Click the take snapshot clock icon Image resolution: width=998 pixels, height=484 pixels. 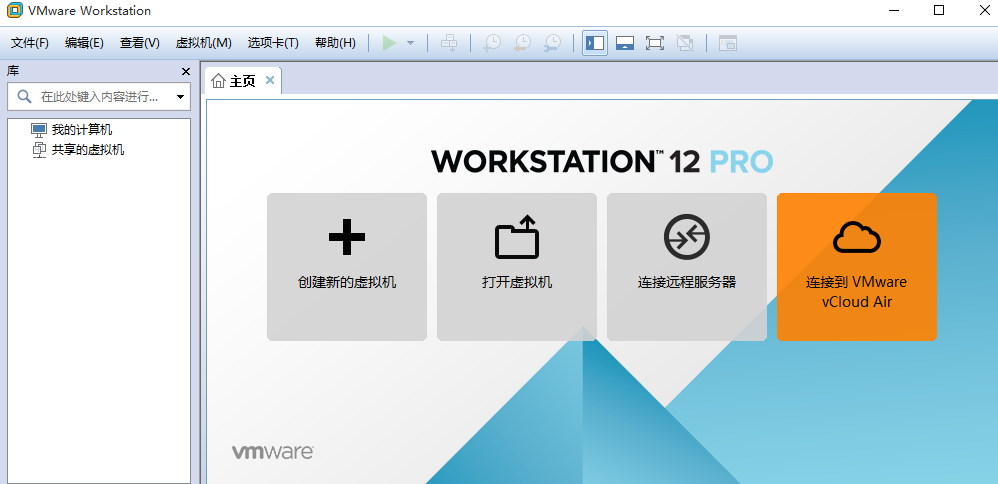[x=491, y=43]
